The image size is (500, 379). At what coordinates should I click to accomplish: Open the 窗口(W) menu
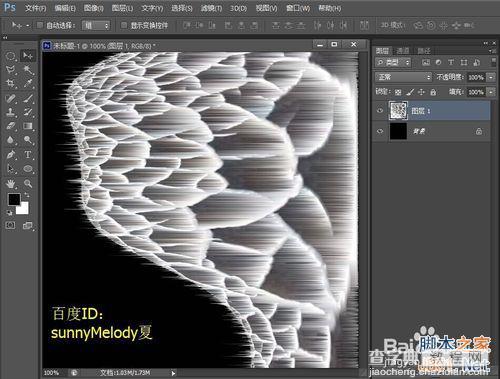click(298, 8)
